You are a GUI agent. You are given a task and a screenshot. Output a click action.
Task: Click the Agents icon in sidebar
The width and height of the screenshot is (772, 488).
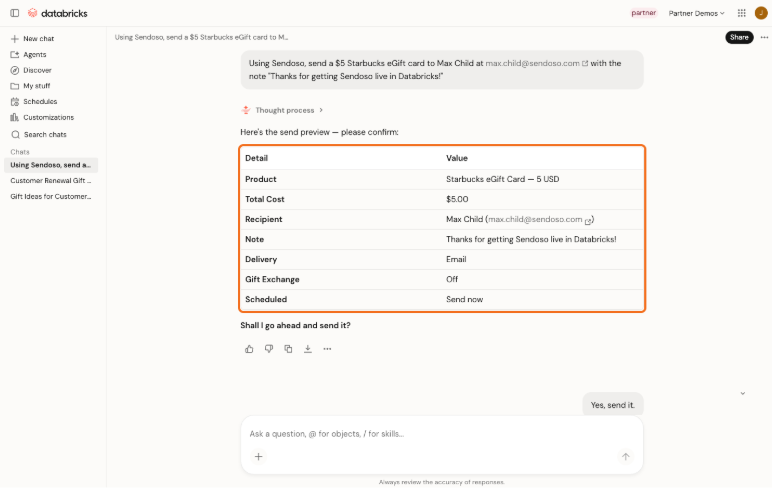pyautogui.click(x=15, y=55)
